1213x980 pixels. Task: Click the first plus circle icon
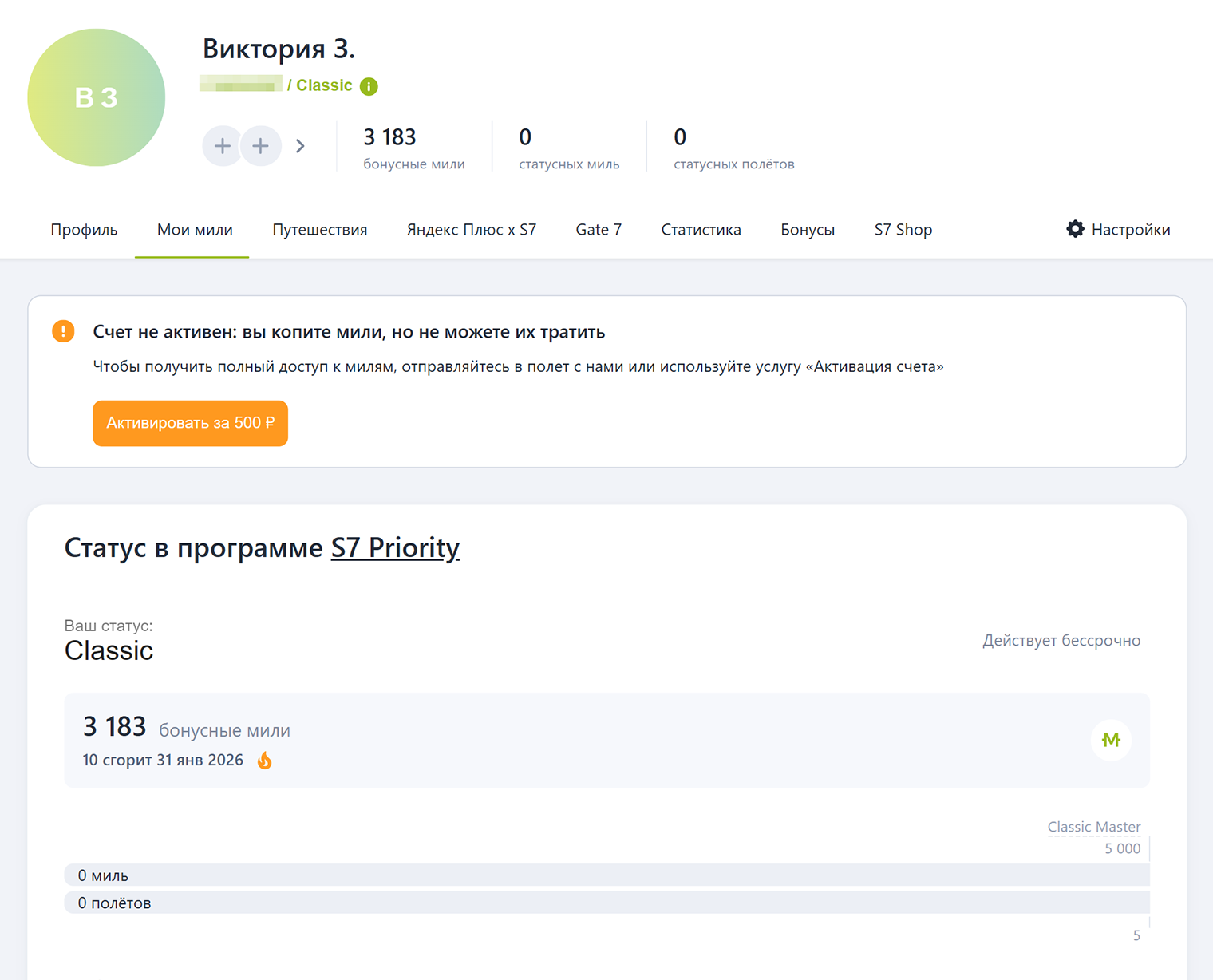pos(223,146)
